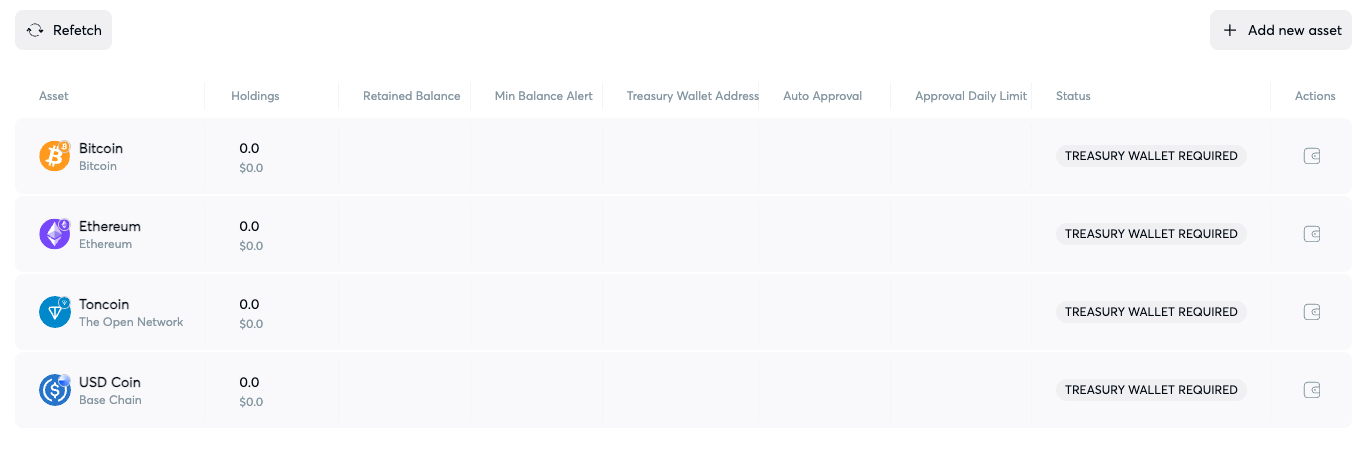The height and width of the screenshot is (449, 1364).
Task: Open wallet action for Bitcoin row
Action: [x=1312, y=156]
